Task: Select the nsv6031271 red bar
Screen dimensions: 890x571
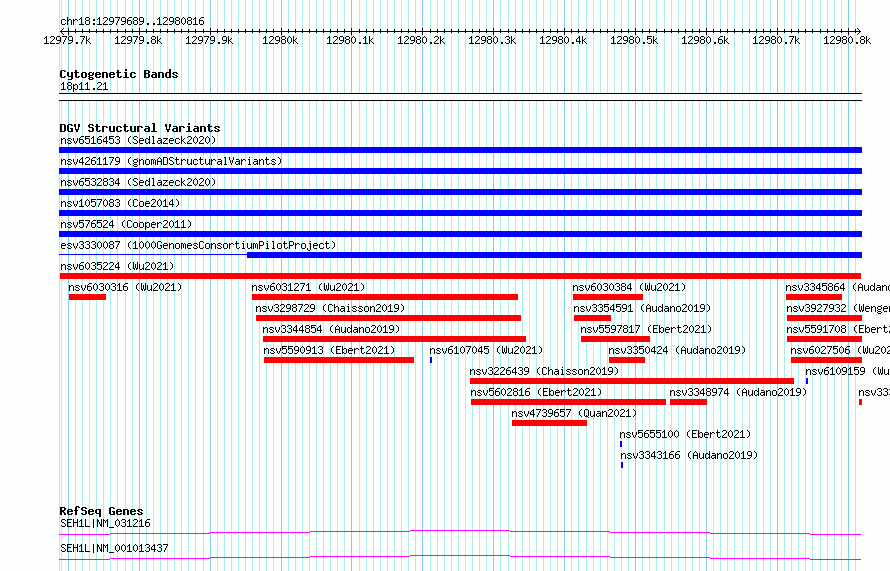Action: [x=385, y=297]
